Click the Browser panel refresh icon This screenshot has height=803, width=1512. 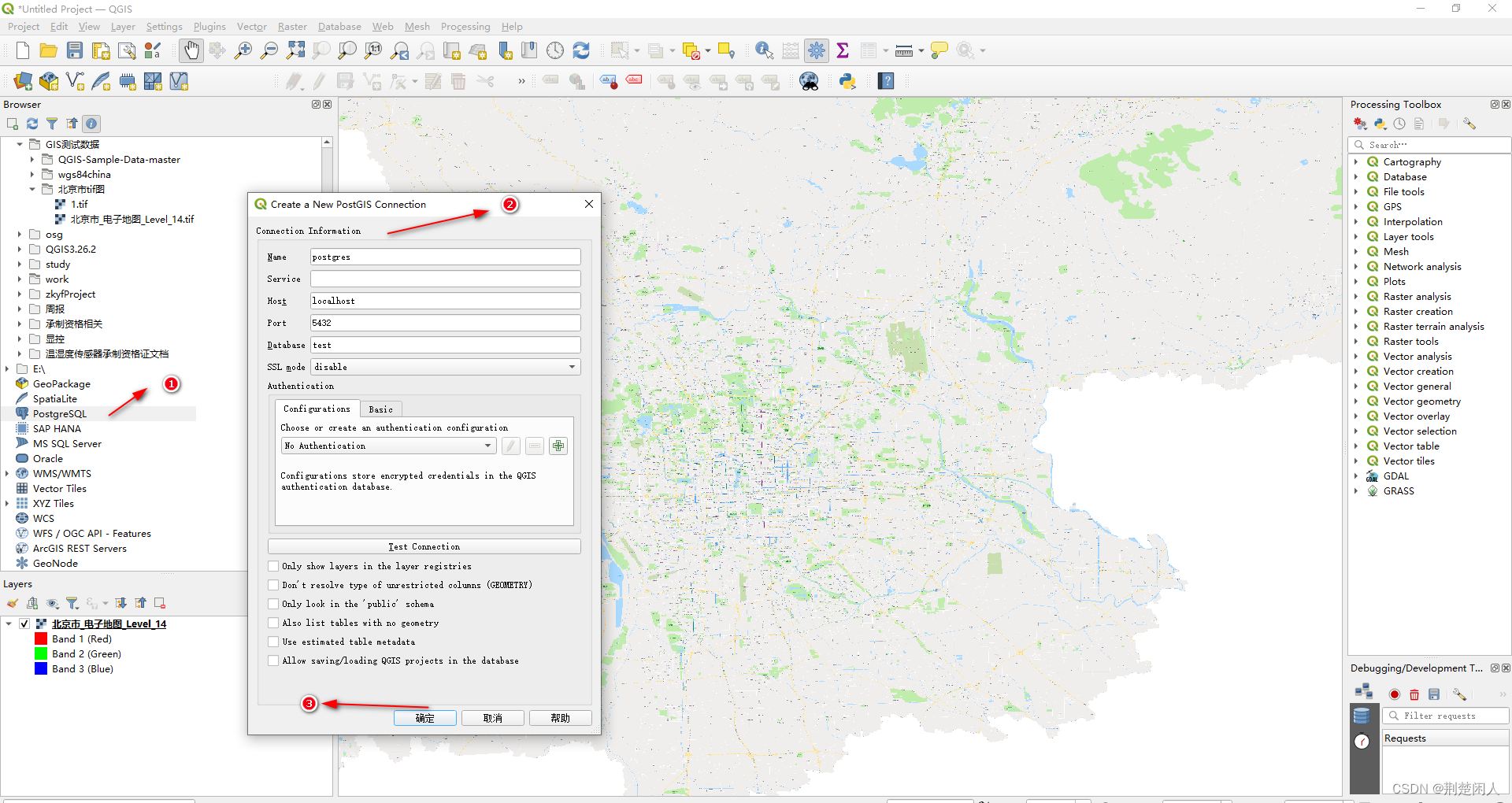32,124
